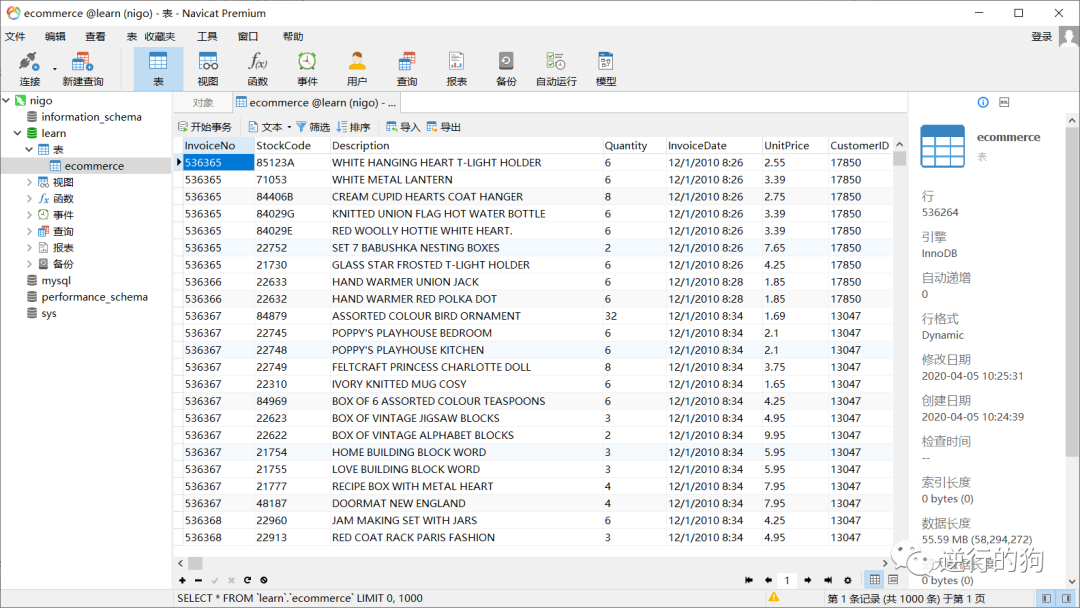Screen dimensions: 1080x608
Task: Open the 文件 menu
Action: (15, 36)
